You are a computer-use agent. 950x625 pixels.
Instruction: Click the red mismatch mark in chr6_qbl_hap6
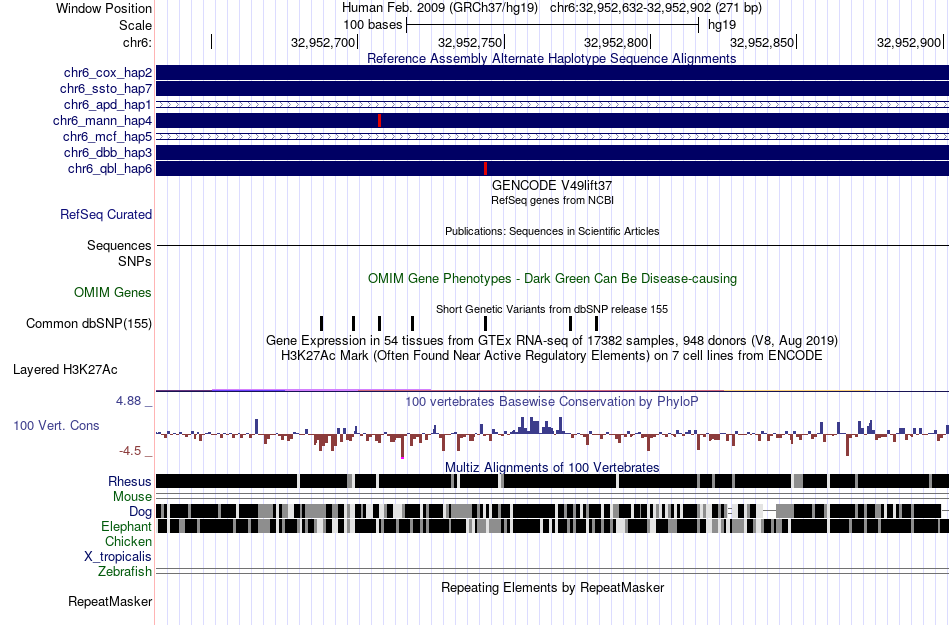[485, 168]
